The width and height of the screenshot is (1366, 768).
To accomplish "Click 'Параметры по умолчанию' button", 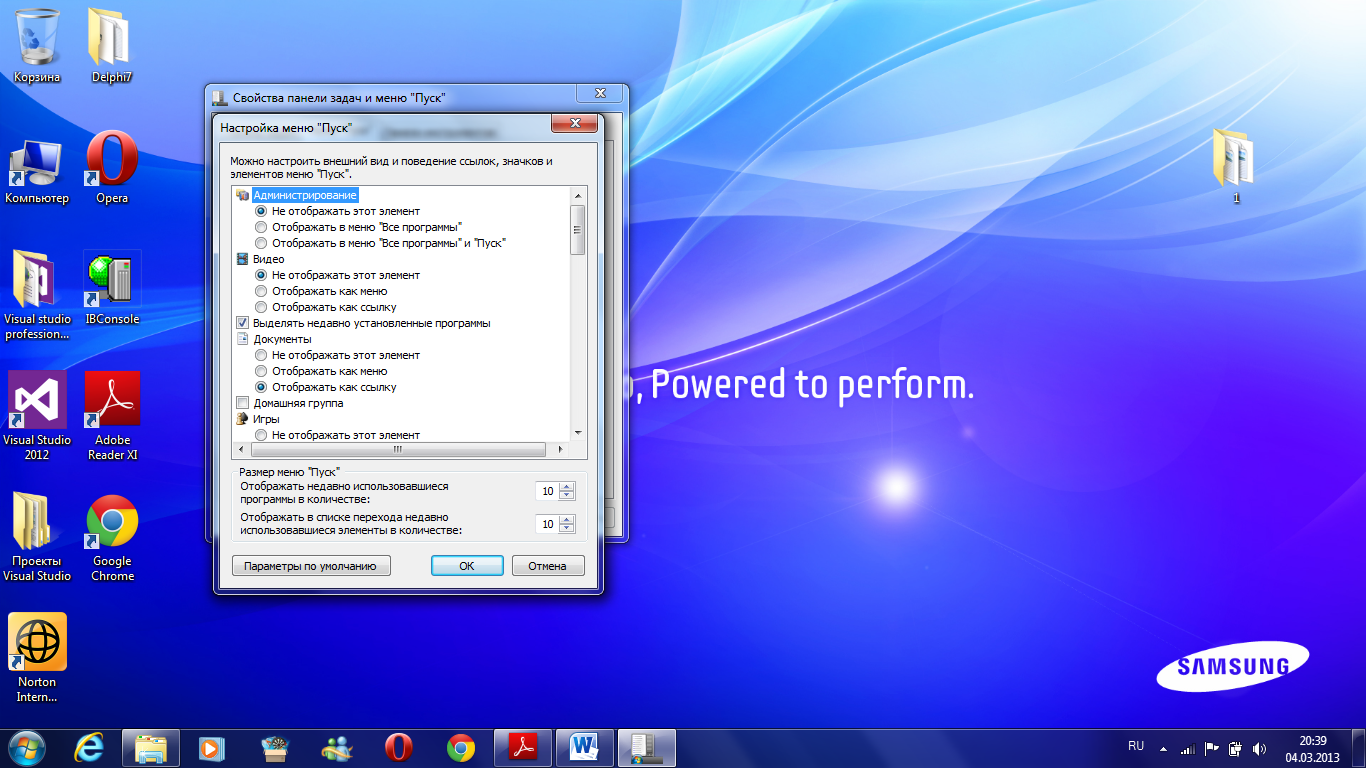I will click(311, 566).
